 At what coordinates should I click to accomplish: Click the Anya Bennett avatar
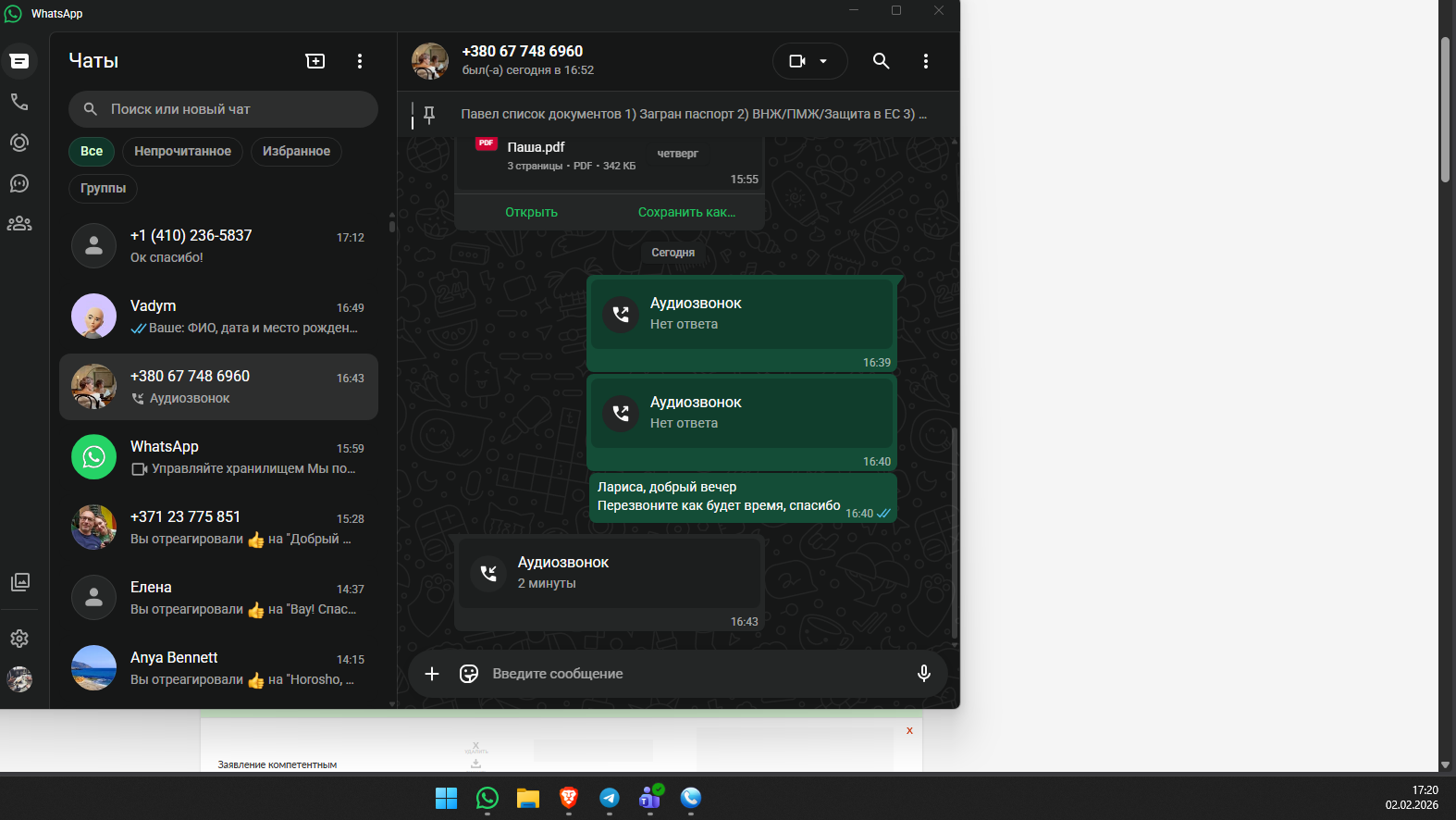(x=93, y=668)
